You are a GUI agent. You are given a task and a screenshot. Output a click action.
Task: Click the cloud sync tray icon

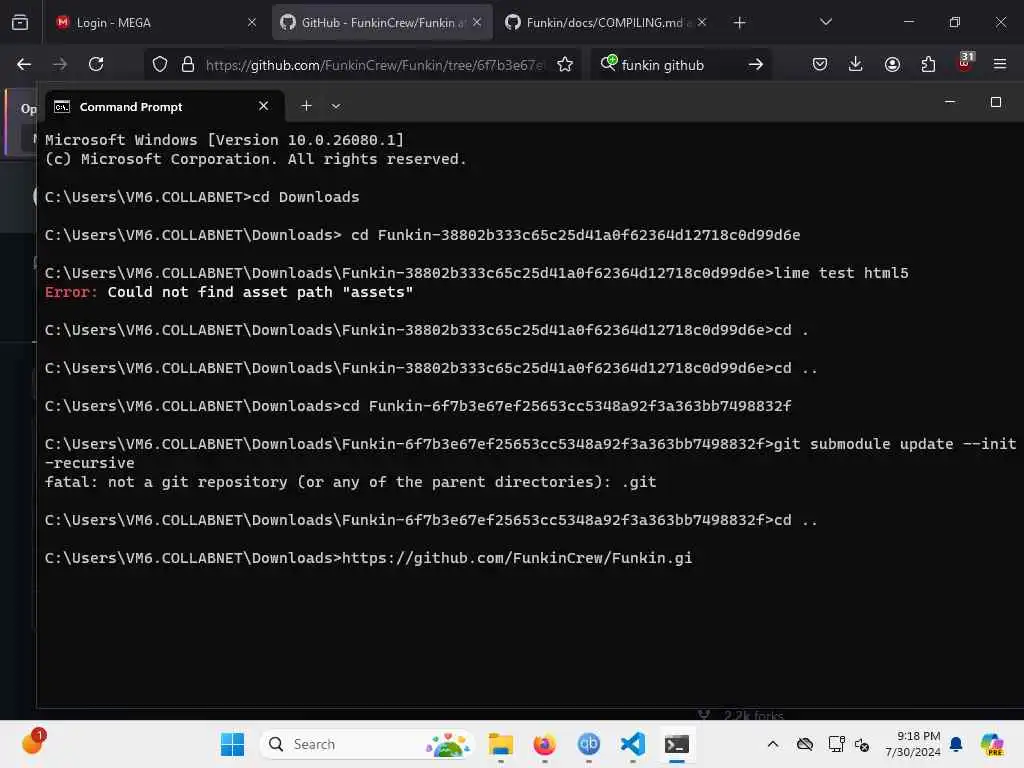tap(805, 744)
